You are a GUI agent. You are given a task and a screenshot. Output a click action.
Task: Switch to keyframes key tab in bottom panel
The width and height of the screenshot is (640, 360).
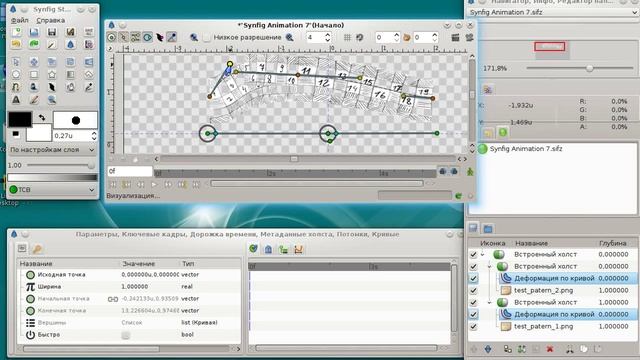click(37, 249)
